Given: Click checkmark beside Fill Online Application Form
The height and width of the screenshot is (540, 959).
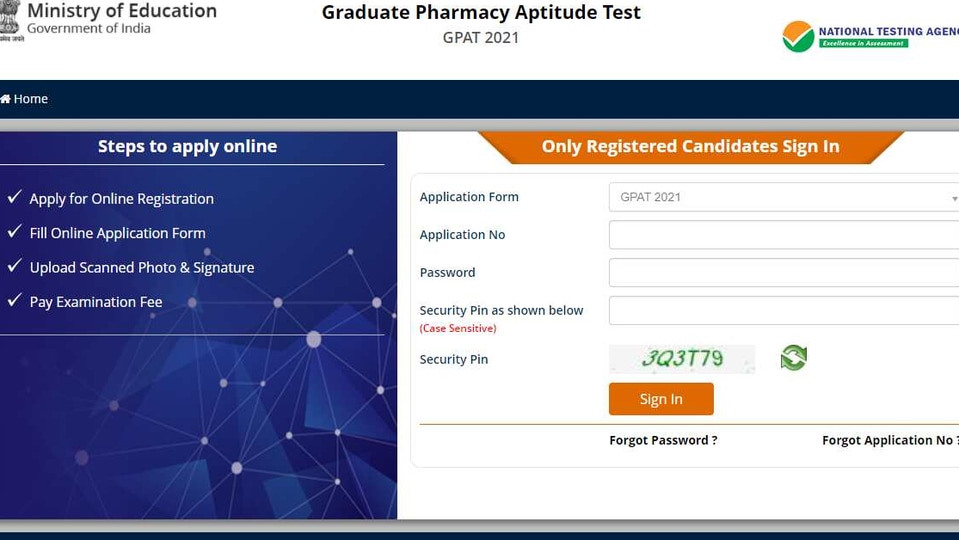Looking at the screenshot, I should click(15, 231).
